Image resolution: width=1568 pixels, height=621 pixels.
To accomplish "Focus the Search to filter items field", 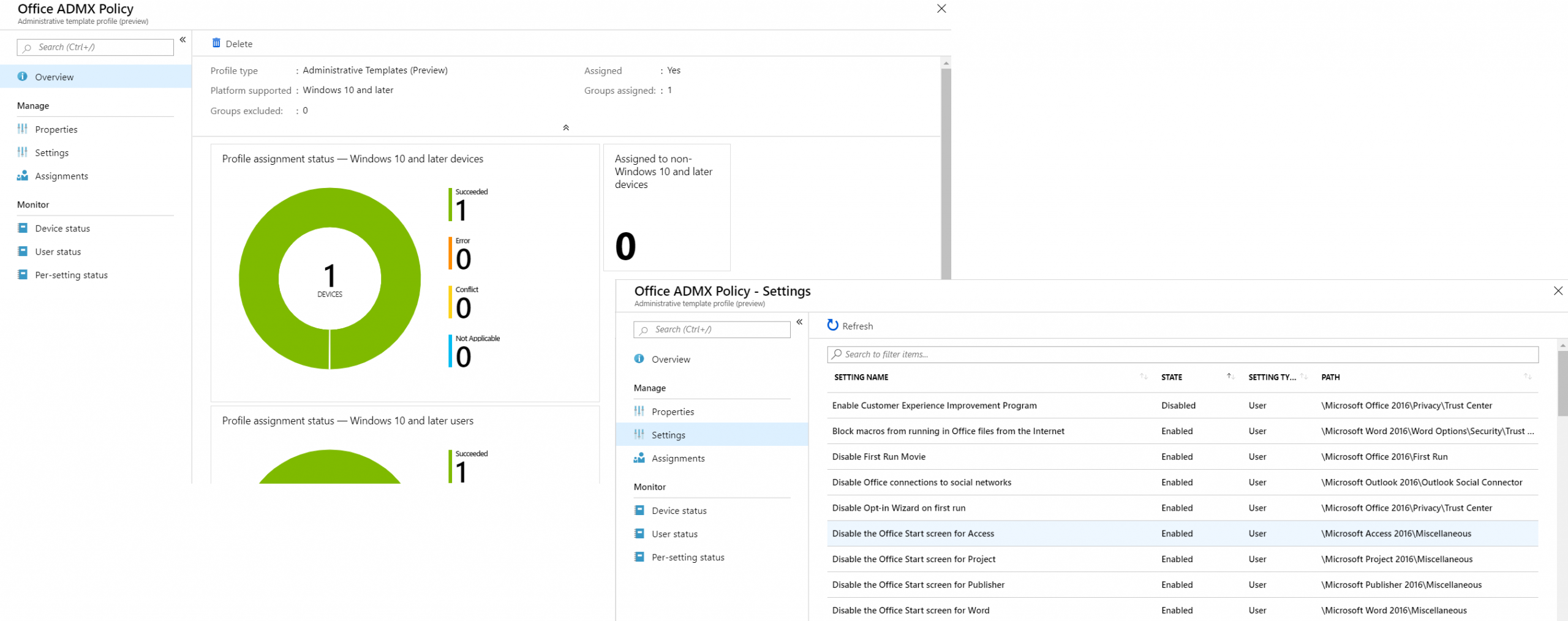I will point(1183,354).
